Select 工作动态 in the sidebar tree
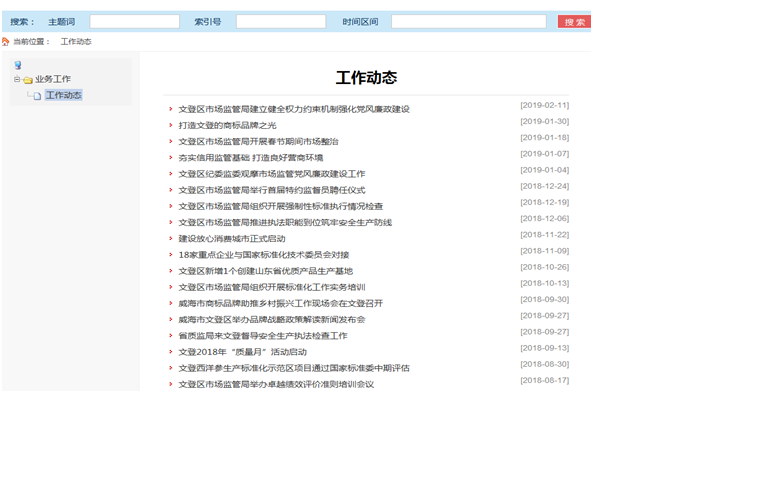The image size is (771, 493). (63, 96)
